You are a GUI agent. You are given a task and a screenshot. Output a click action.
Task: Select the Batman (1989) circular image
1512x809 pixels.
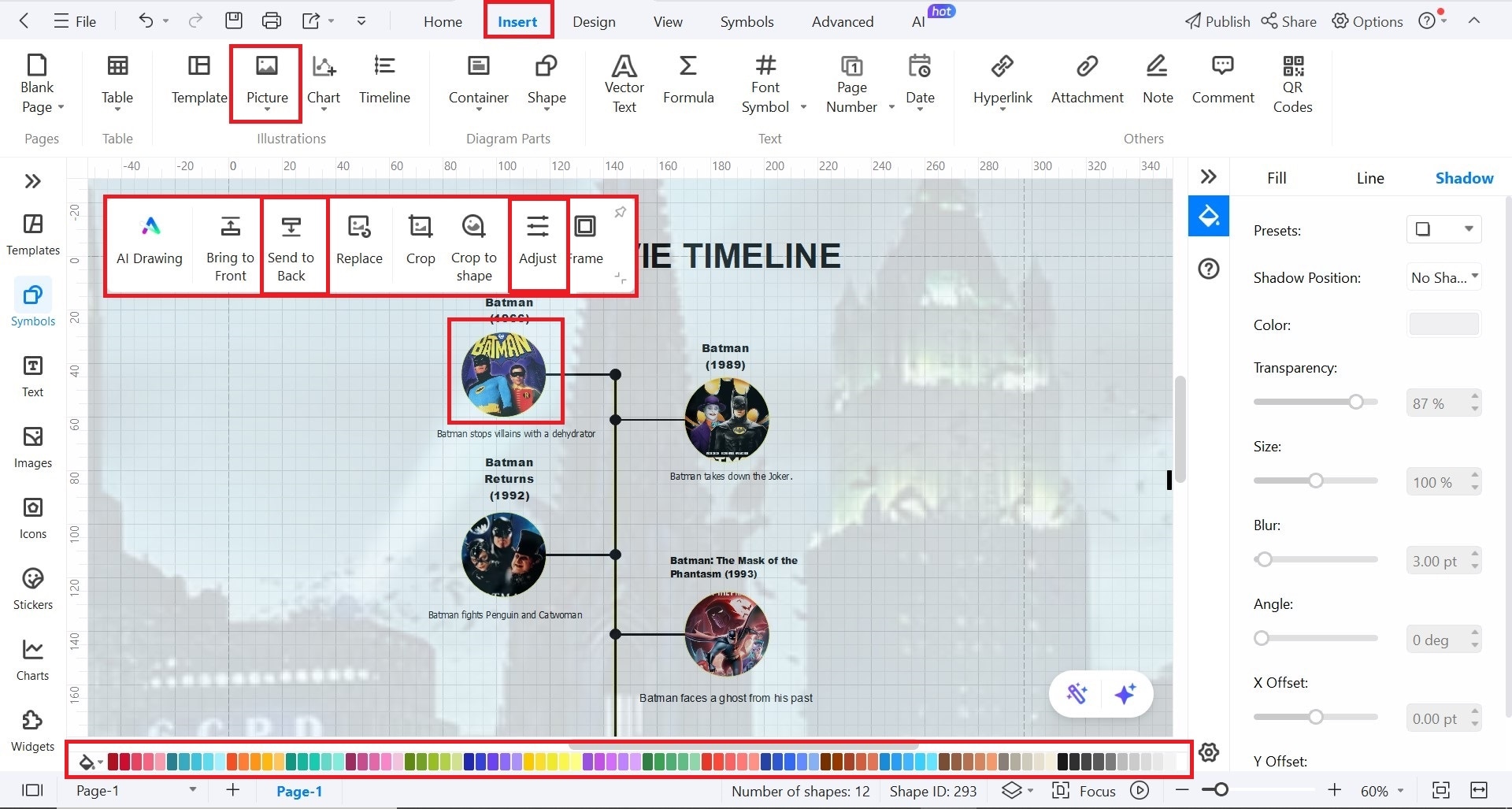(x=726, y=419)
